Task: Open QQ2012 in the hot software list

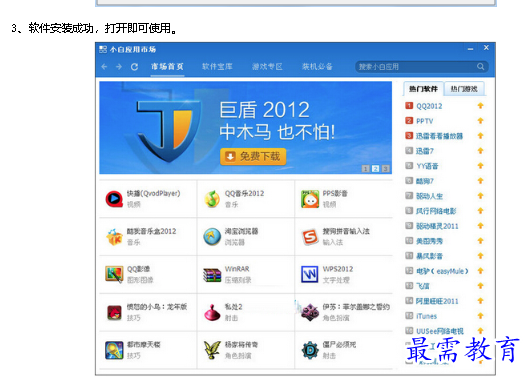Action: (429, 106)
